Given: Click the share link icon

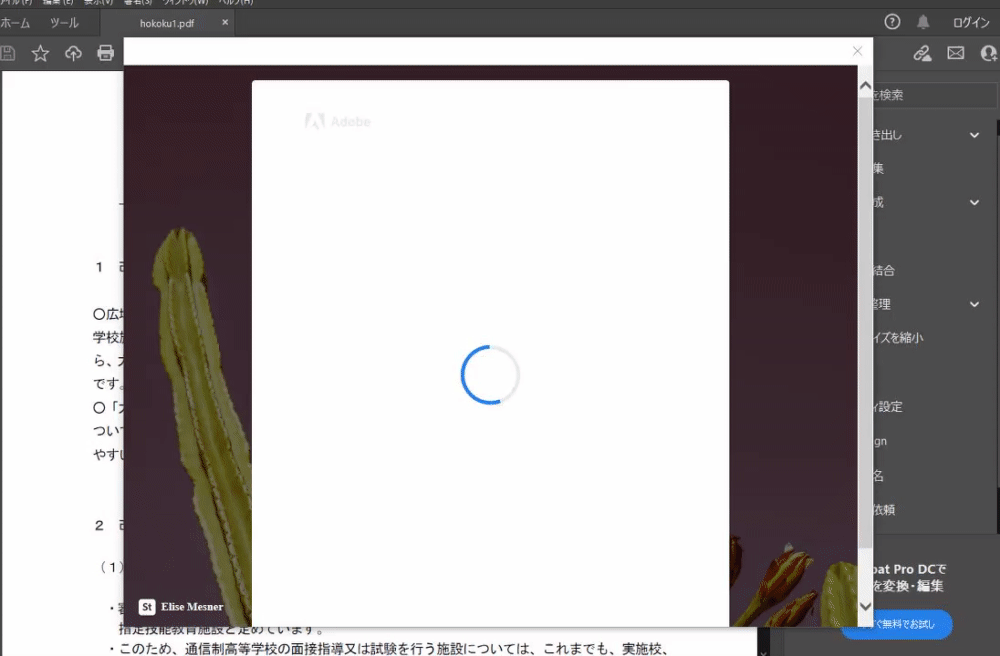Looking at the screenshot, I should click(x=922, y=53).
